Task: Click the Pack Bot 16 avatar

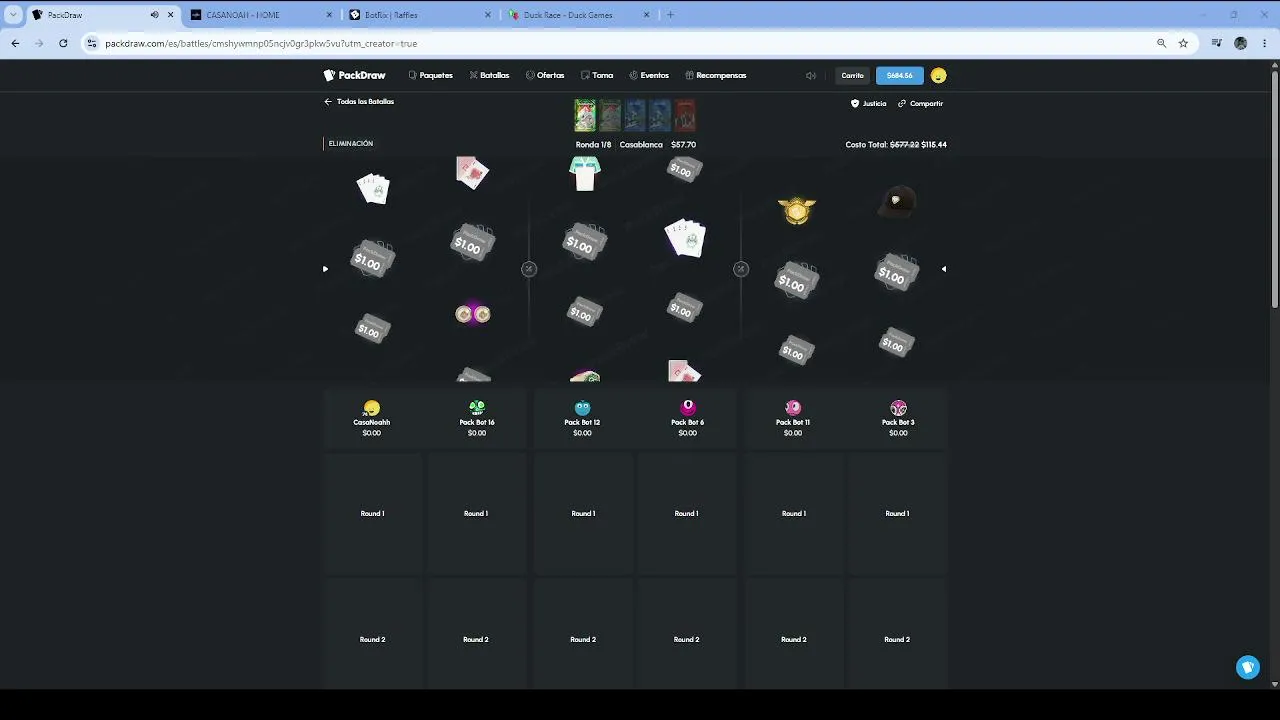Action: (477, 408)
